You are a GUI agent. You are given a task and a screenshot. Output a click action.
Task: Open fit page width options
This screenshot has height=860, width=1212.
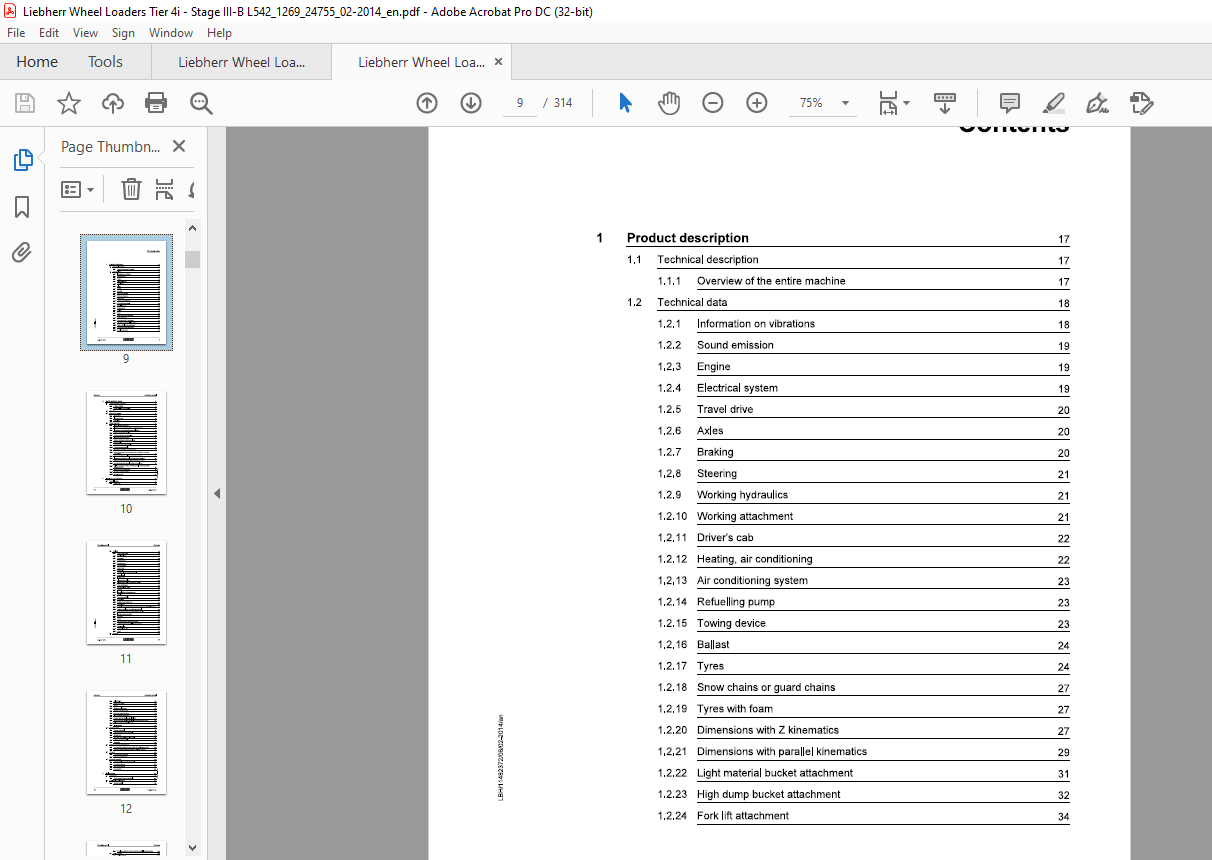[x=893, y=103]
